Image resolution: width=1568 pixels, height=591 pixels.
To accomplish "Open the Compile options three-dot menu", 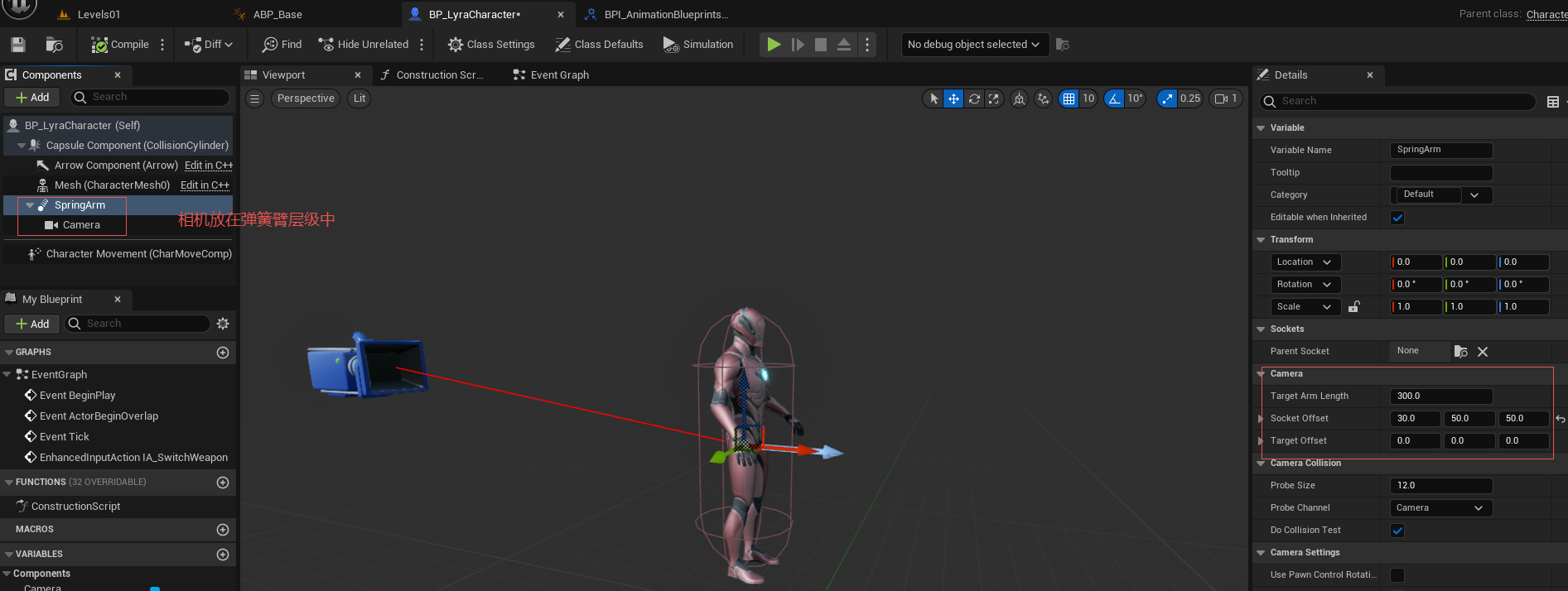I will coord(162,45).
